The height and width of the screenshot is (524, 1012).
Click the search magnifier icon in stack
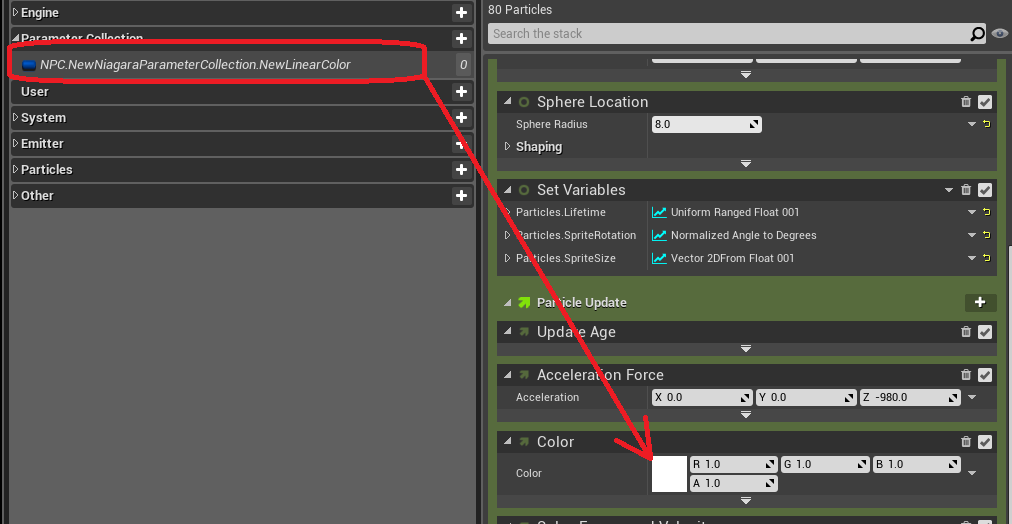tap(978, 34)
